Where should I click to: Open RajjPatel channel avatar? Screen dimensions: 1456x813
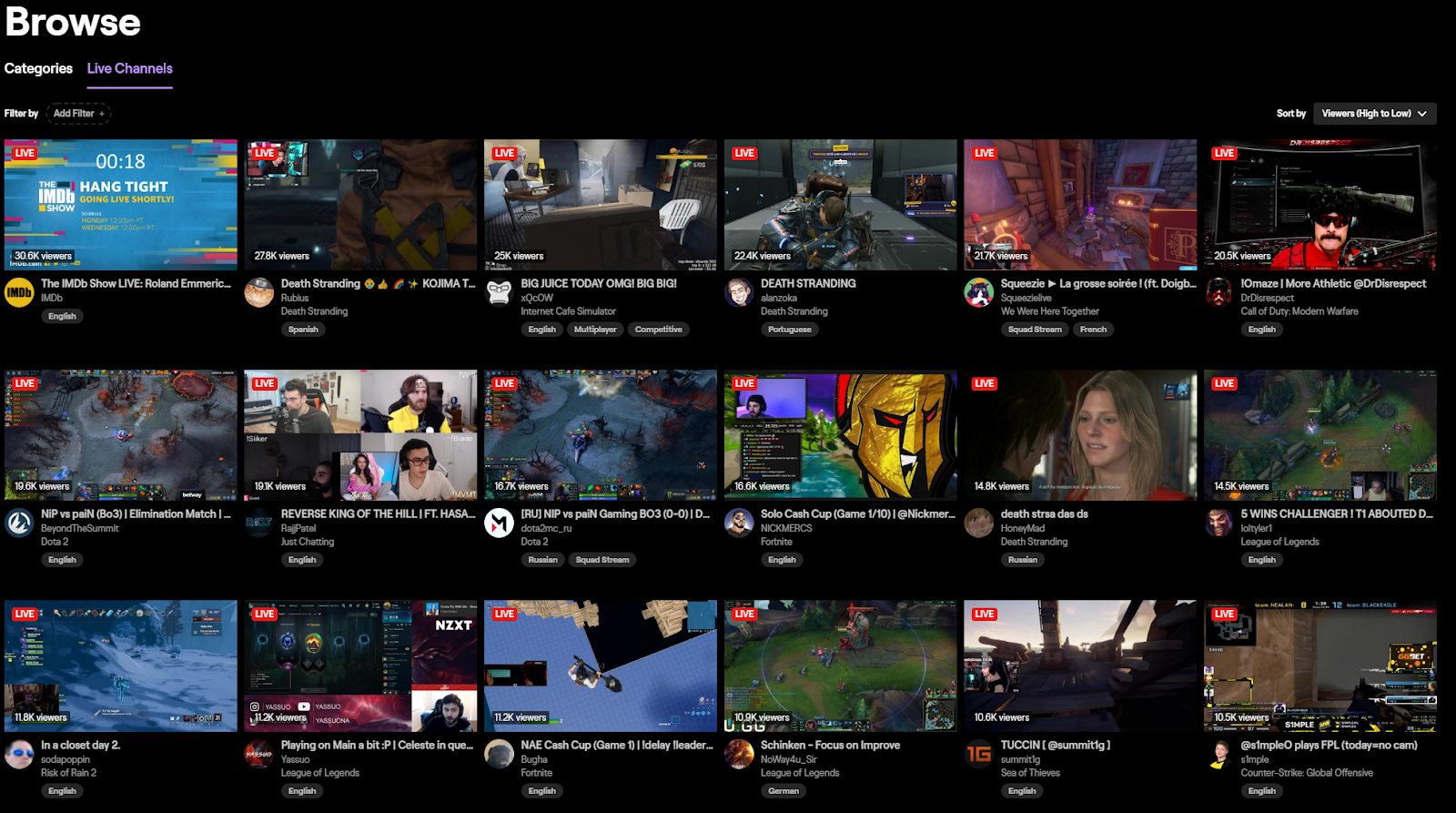[259, 523]
